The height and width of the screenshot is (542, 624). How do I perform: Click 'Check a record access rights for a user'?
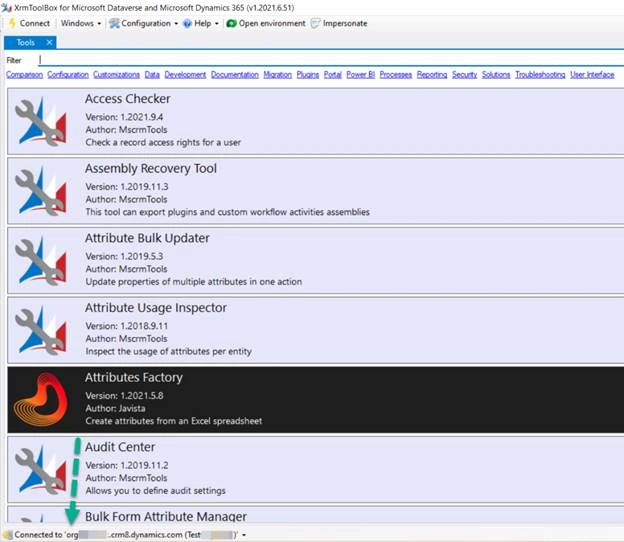163,142
